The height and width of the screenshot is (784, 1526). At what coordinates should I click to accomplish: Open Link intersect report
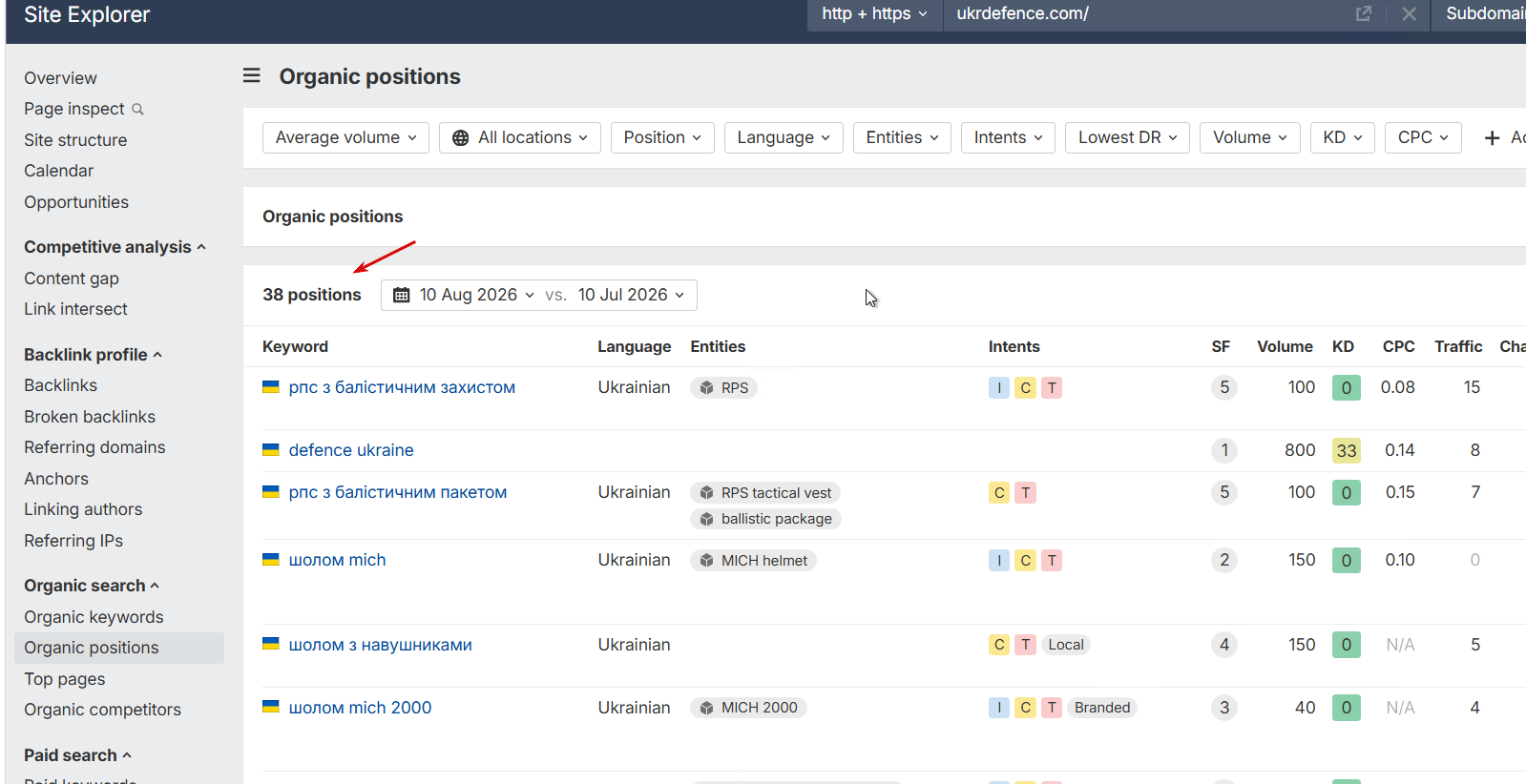(75, 309)
